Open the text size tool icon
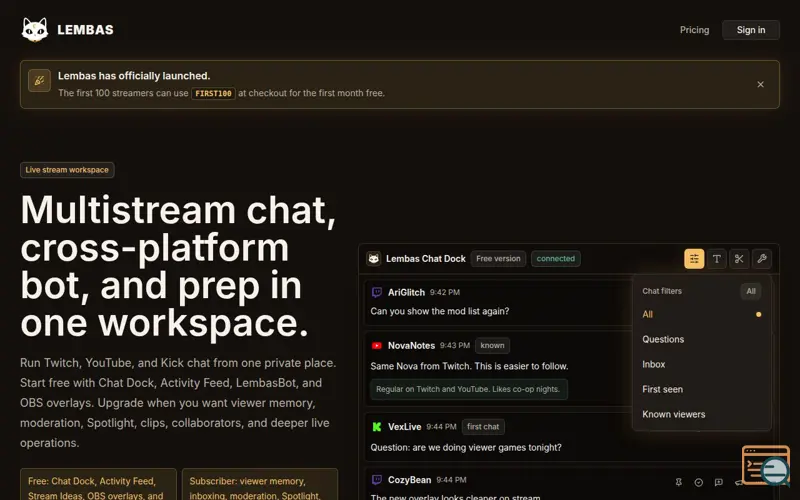Viewport: 800px width, 500px height. [716, 259]
